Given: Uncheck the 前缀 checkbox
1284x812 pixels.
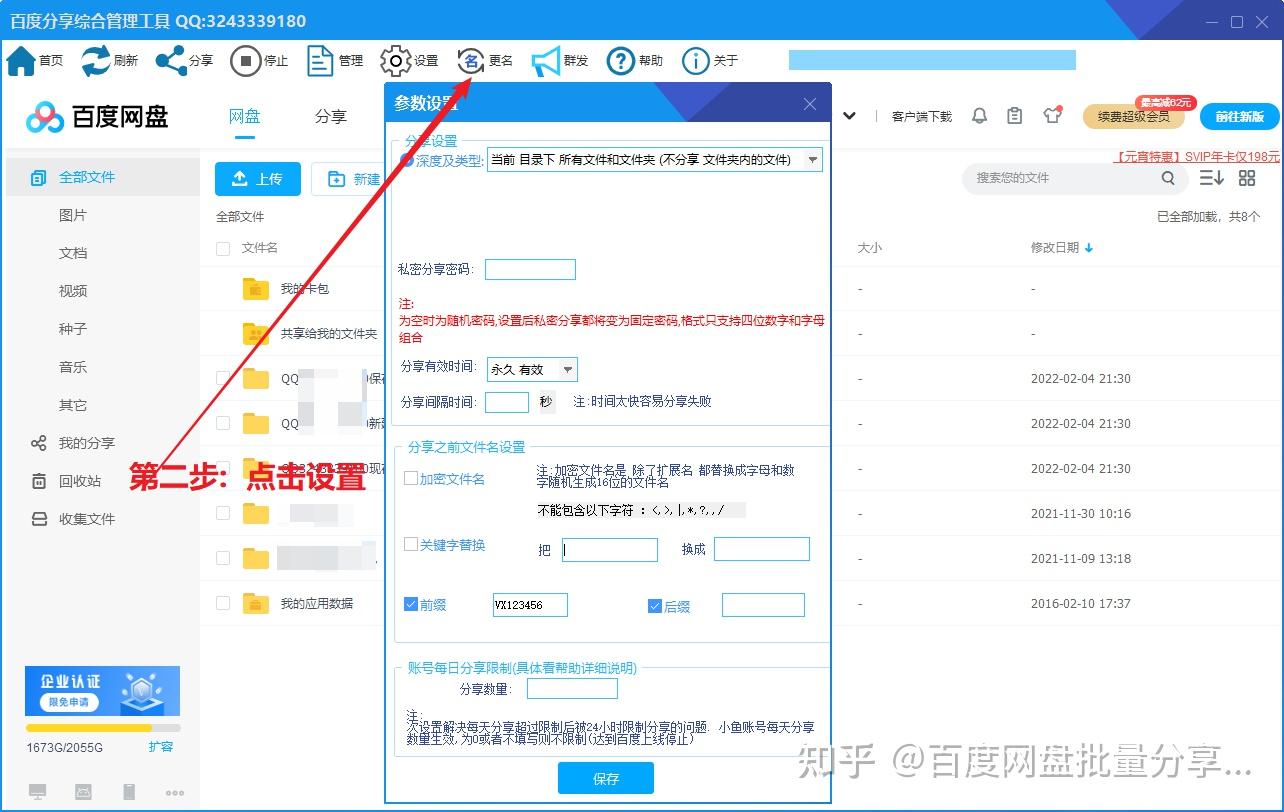Looking at the screenshot, I should (410, 605).
